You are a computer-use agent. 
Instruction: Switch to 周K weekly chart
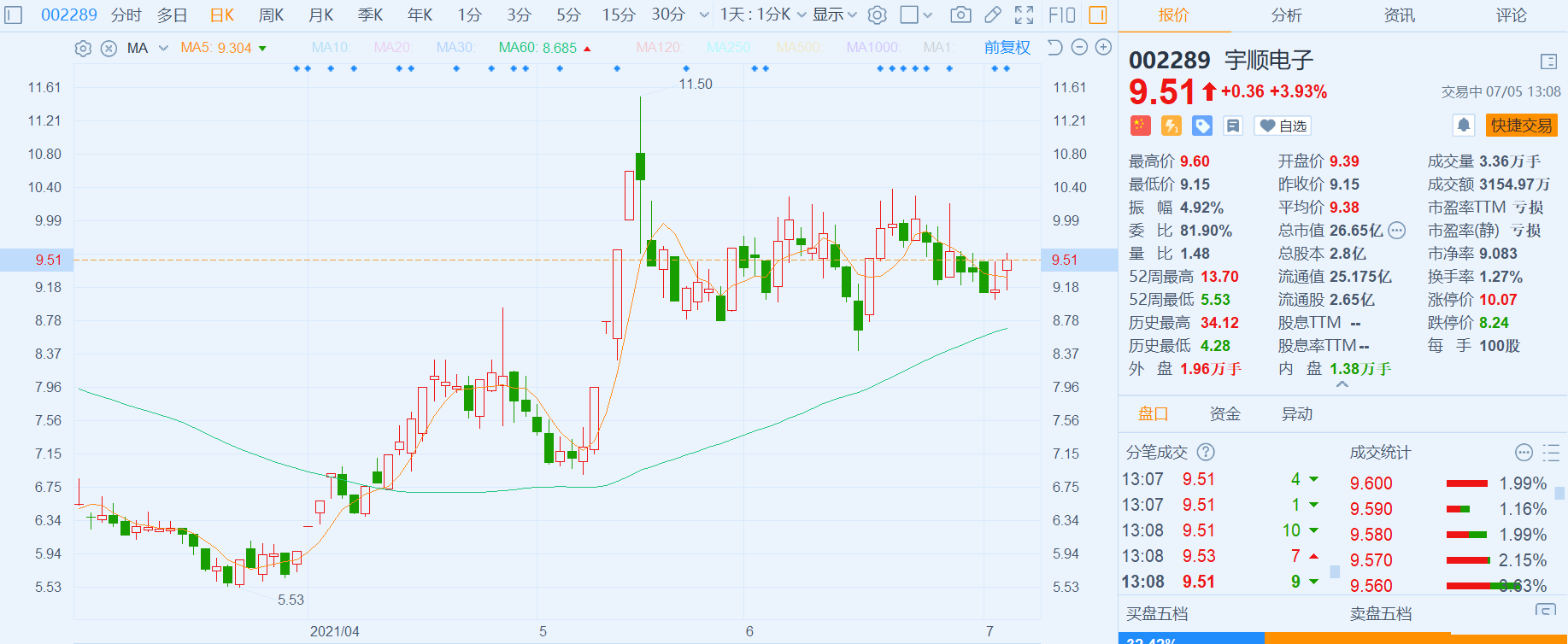(x=271, y=15)
